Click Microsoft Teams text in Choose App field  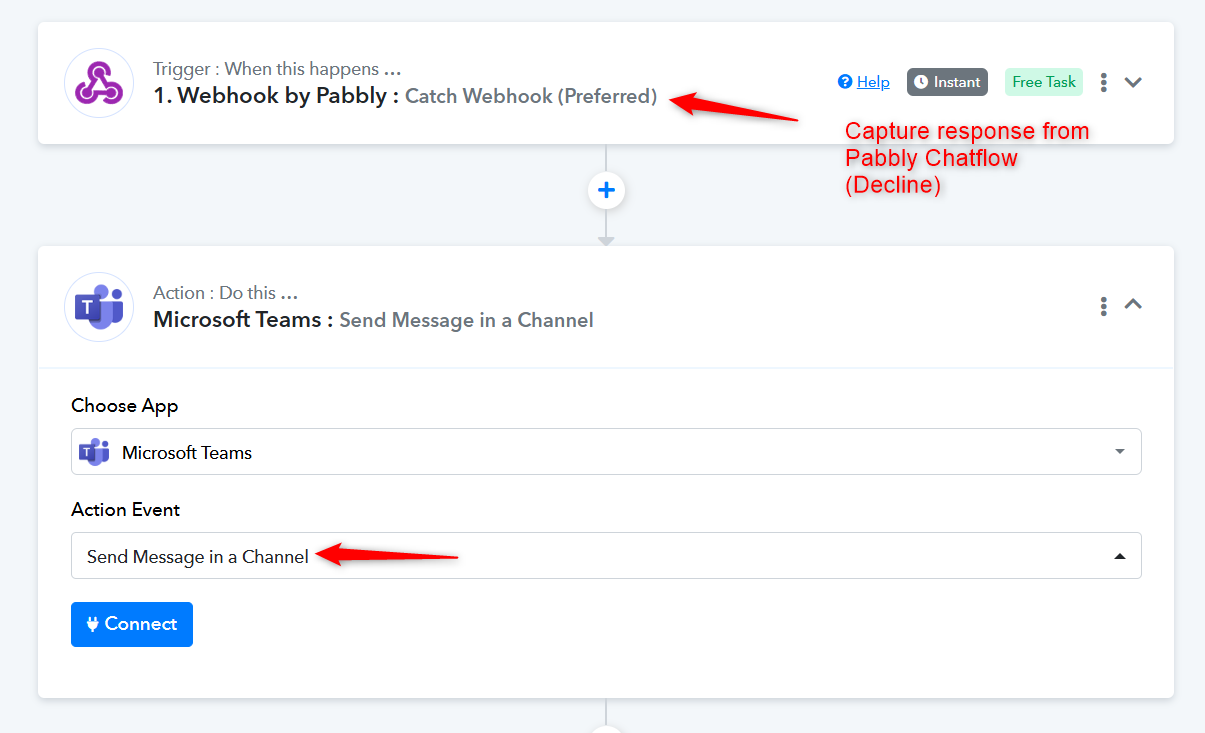pos(187,453)
